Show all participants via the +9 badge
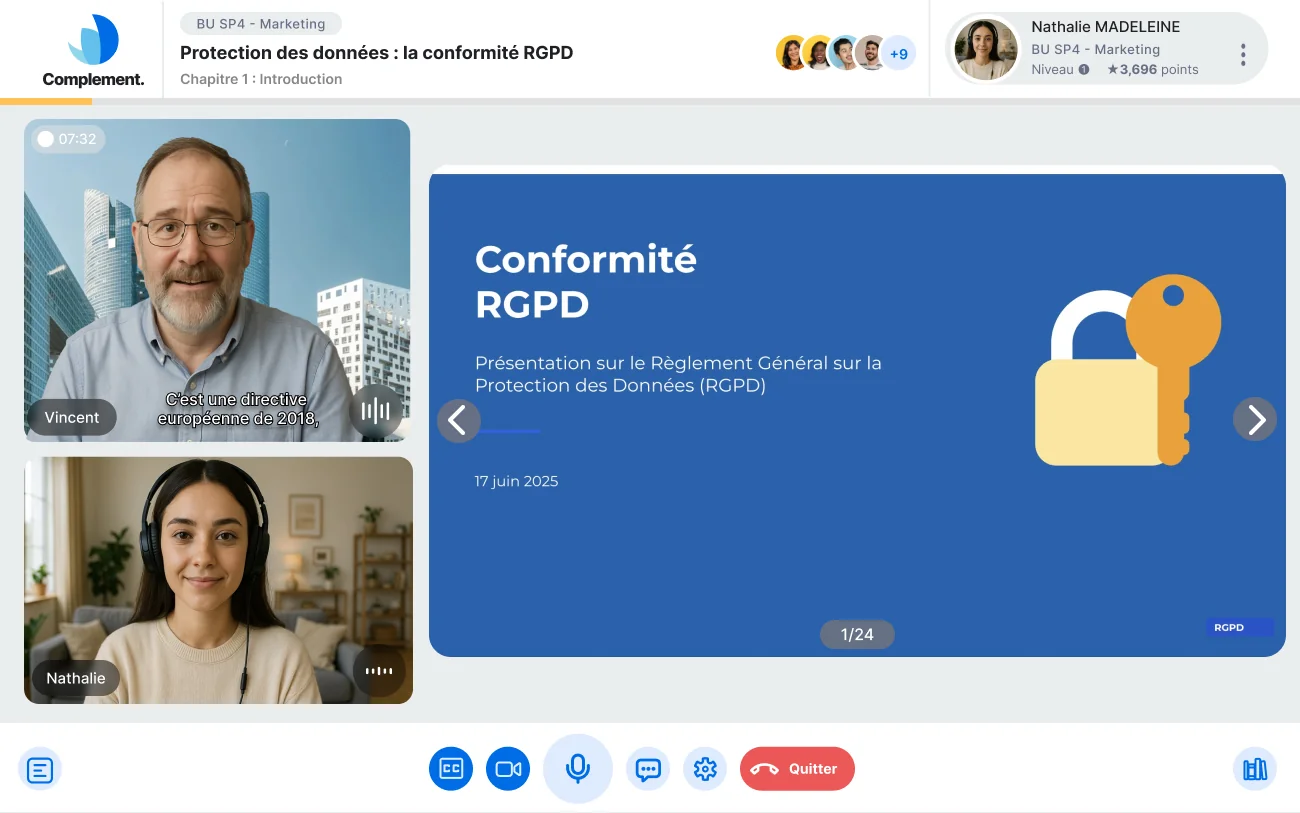The height and width of the screenshot is (813, 1300). coord(899,52)
